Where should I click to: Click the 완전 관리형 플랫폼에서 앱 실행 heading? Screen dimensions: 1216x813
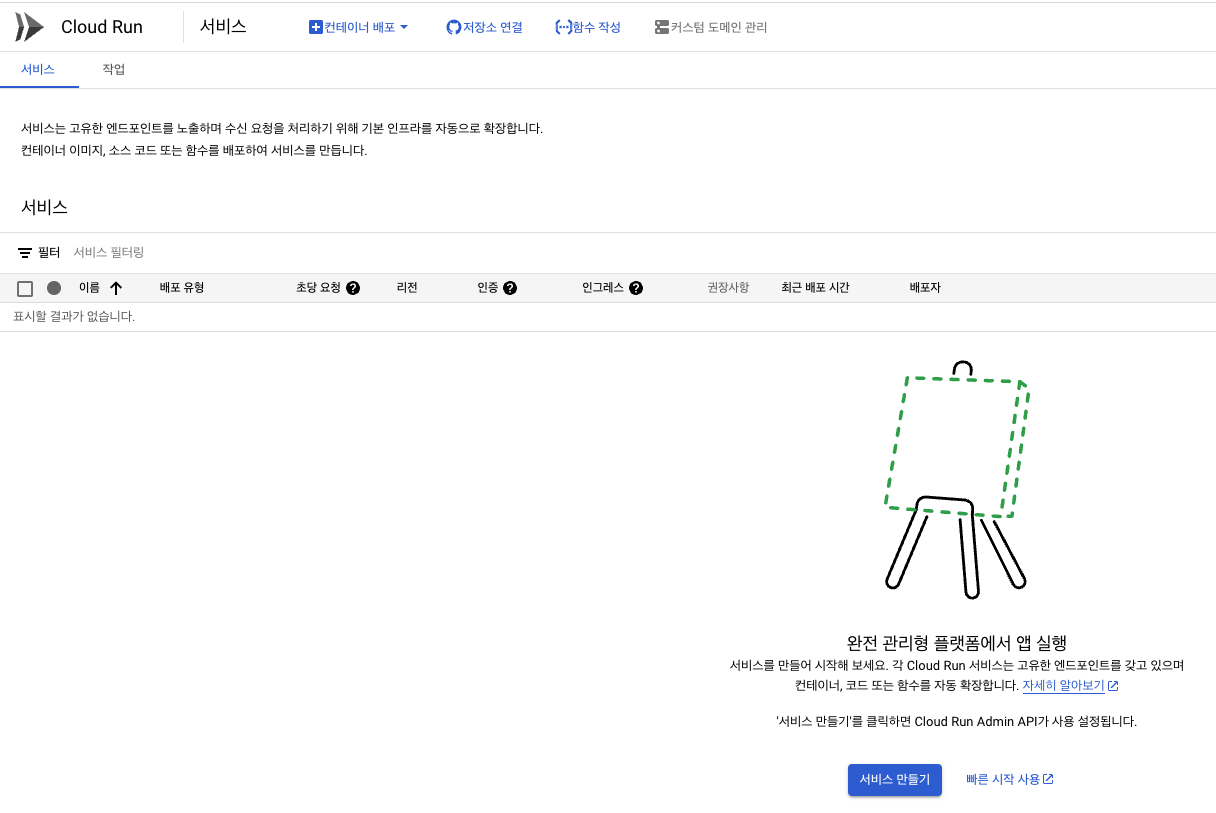tap(957, 643)
